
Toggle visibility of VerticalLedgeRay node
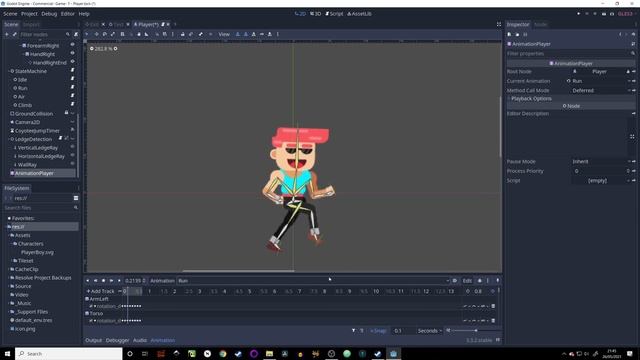coord(72,147)
